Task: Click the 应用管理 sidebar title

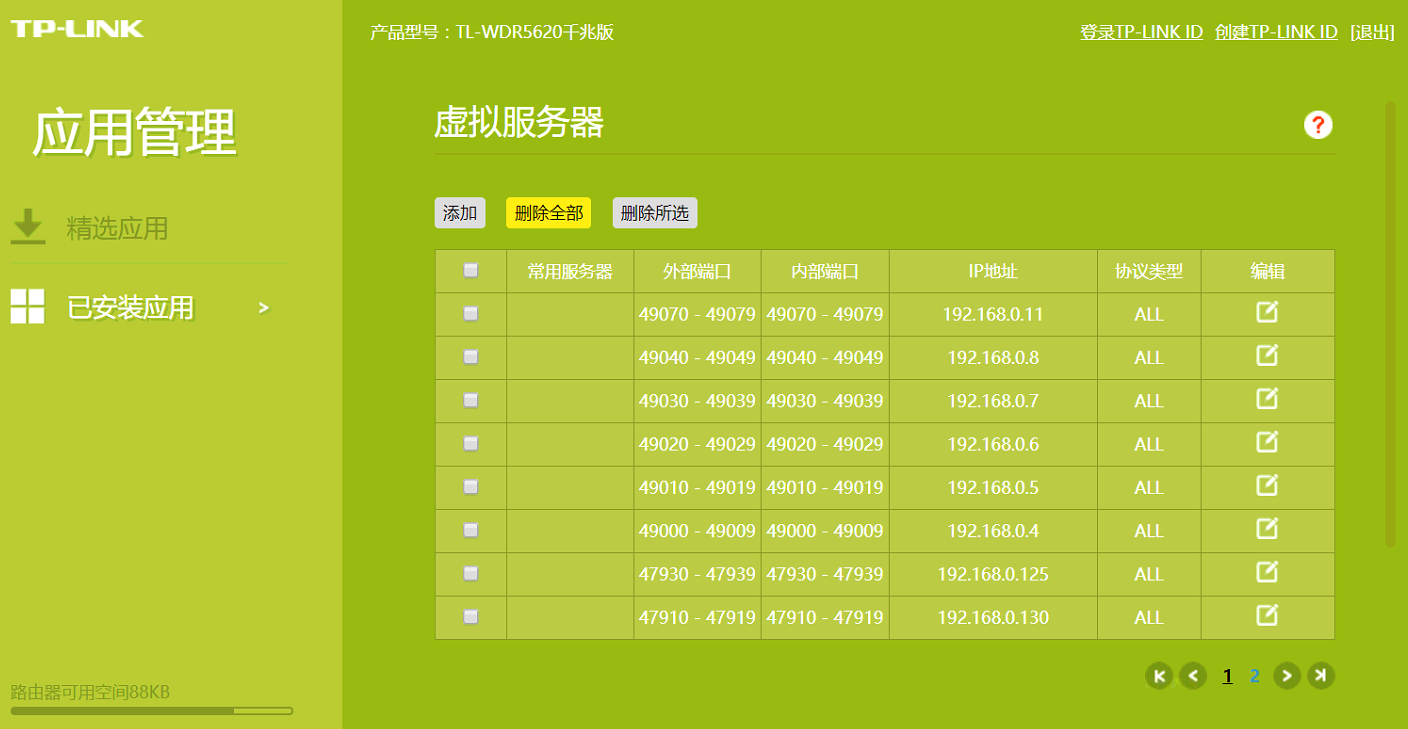Action: tap(134, 132)
